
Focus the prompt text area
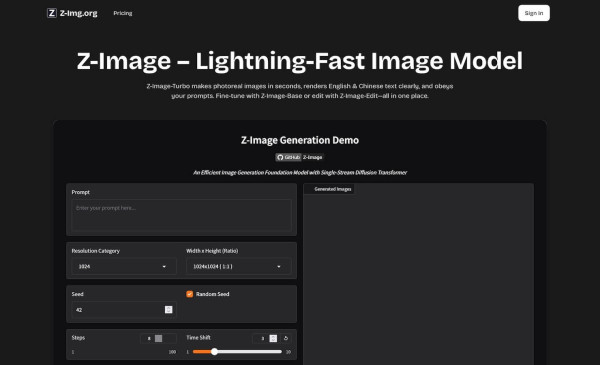coord(181,215)
